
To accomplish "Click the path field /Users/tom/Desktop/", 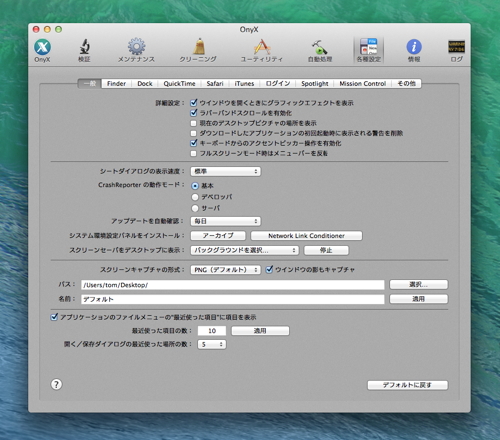I will coord(233,285).
